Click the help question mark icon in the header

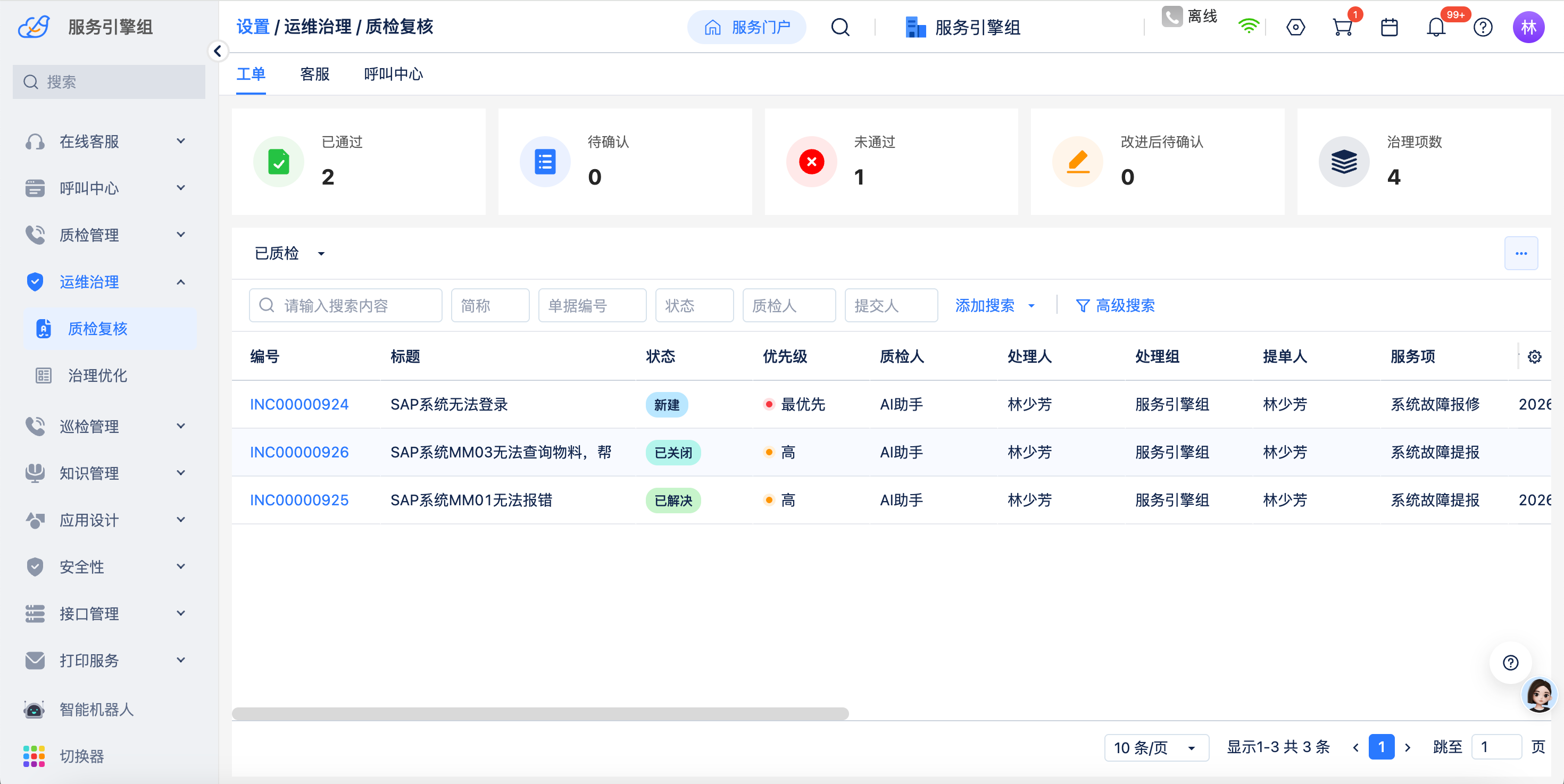point(1483,27)
